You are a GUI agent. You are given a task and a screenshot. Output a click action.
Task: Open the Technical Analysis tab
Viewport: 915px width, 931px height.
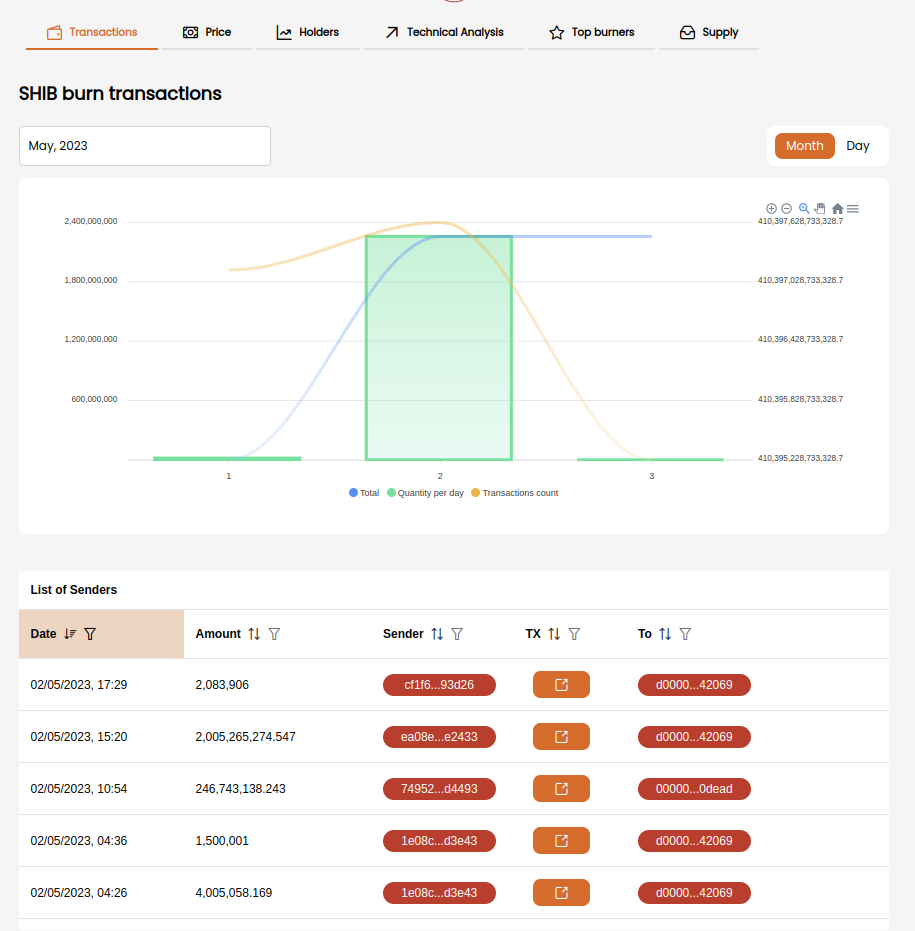point(444,32)
